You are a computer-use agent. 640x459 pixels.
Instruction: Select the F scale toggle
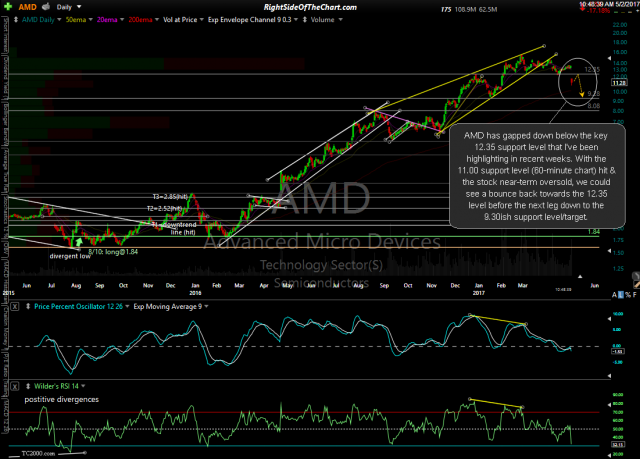click(634, 295)
